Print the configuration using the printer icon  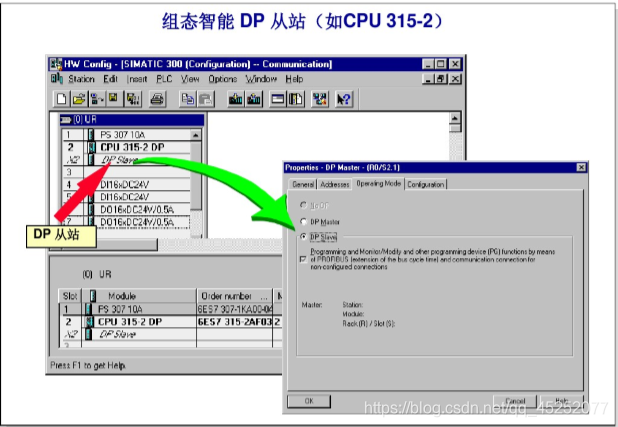pos(157,99)
